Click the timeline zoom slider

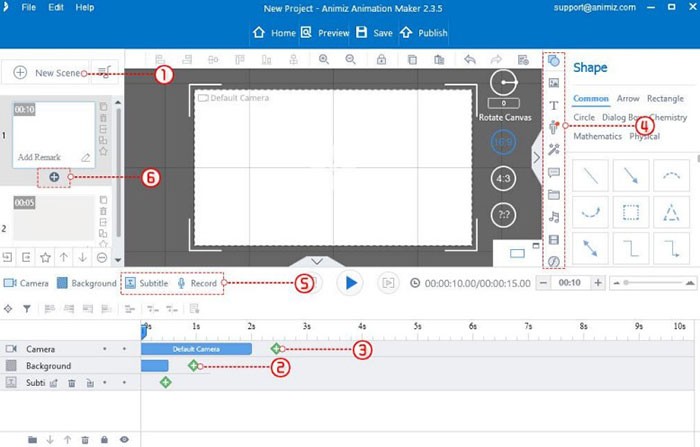click(650, 283)
